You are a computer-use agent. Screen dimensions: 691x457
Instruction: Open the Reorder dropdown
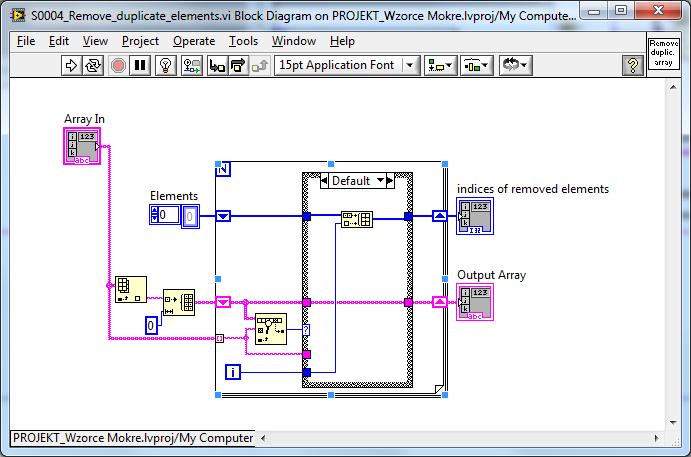(x=516, y=66)
